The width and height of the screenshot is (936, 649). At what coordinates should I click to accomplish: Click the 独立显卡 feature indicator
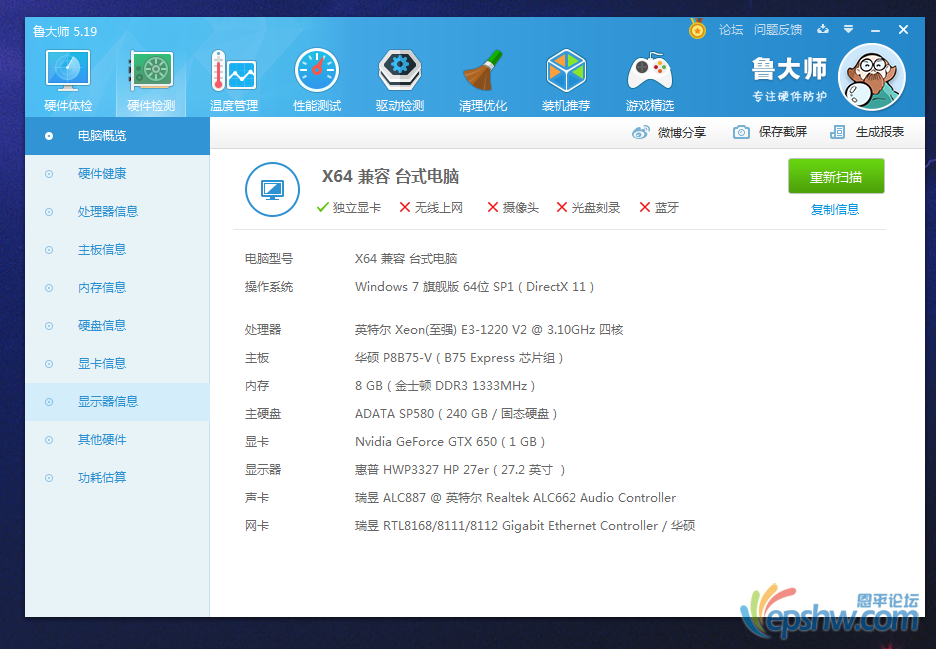[x=349, y=207]
